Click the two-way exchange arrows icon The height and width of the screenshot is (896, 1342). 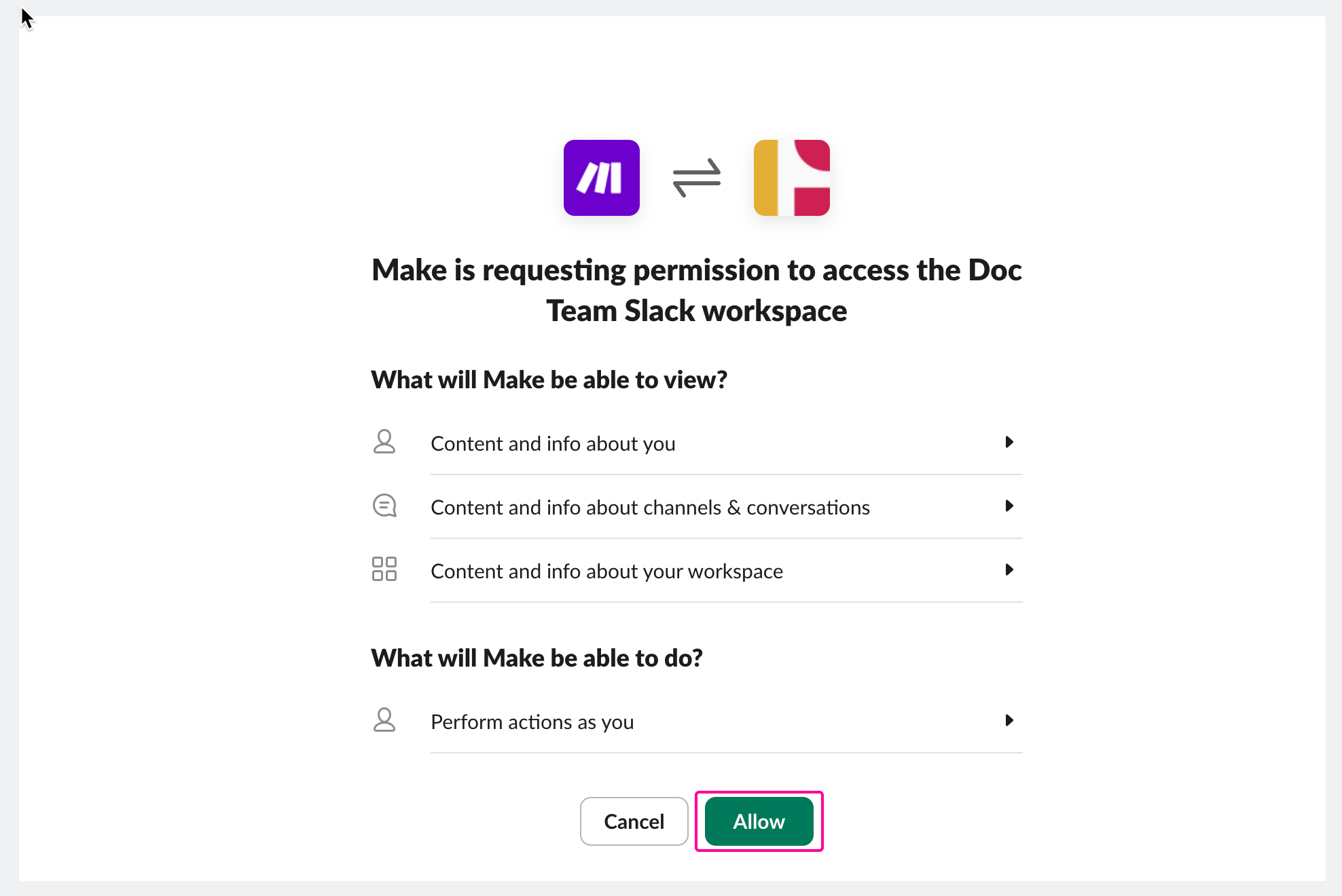(x=697, y=178)
